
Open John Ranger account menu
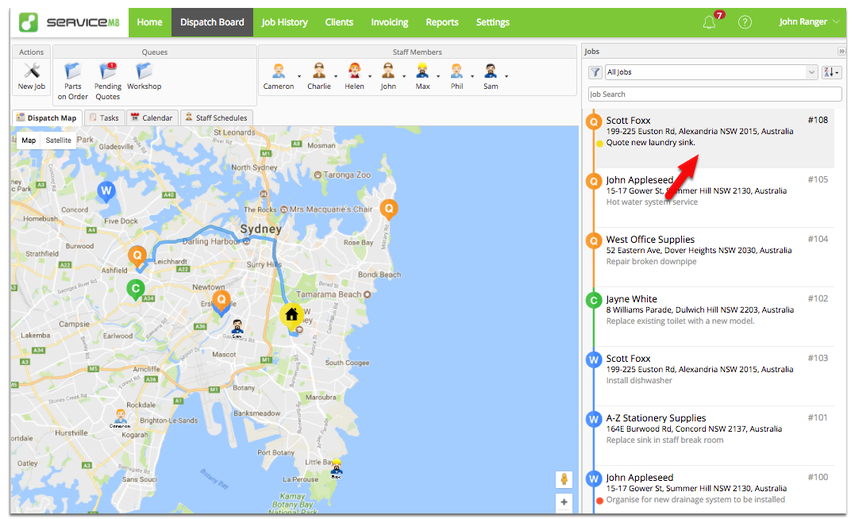(x=810, y=22)
